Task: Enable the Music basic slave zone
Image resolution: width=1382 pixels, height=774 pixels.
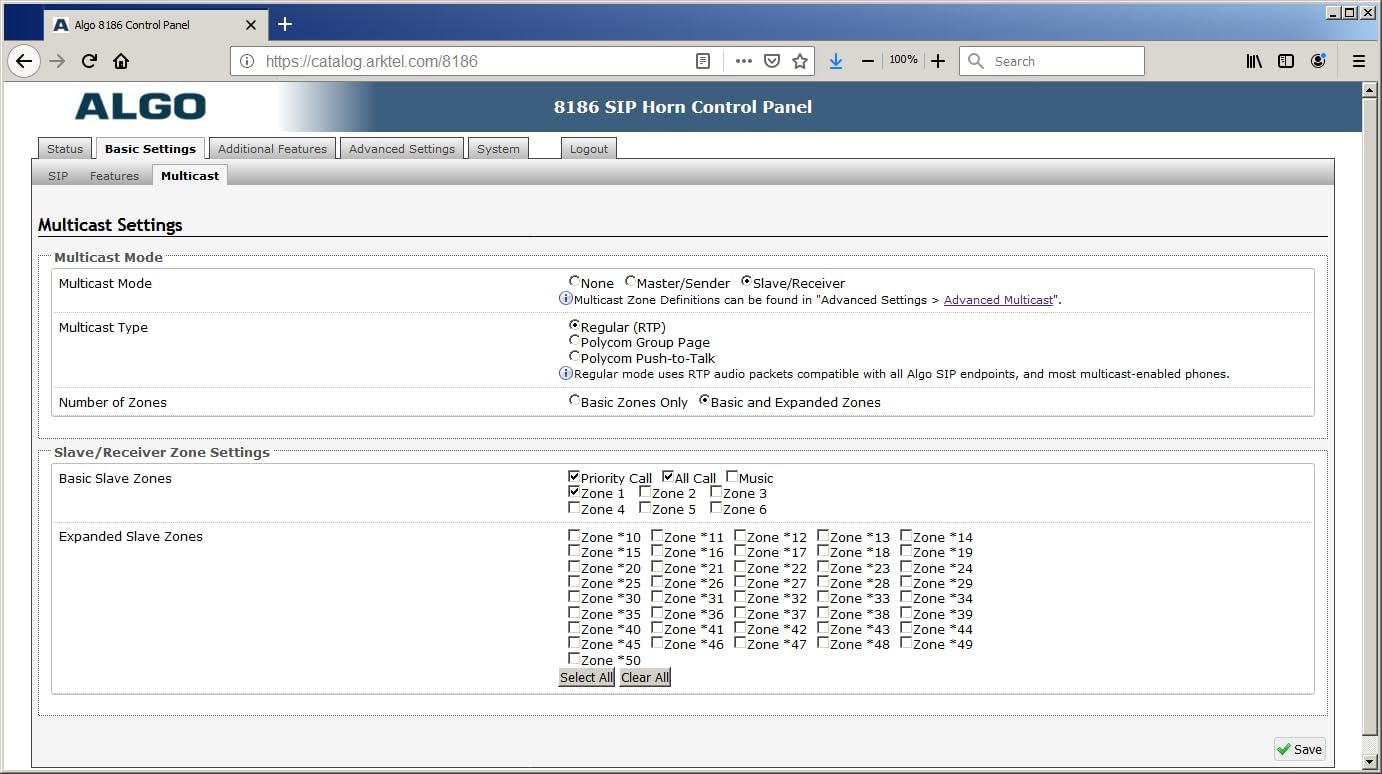Action: coord(732,477)
